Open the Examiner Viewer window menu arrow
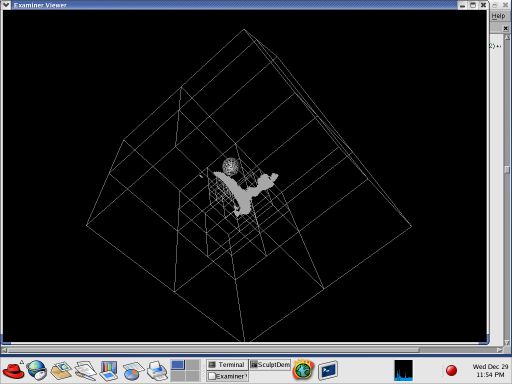 [x=6, y=5]
